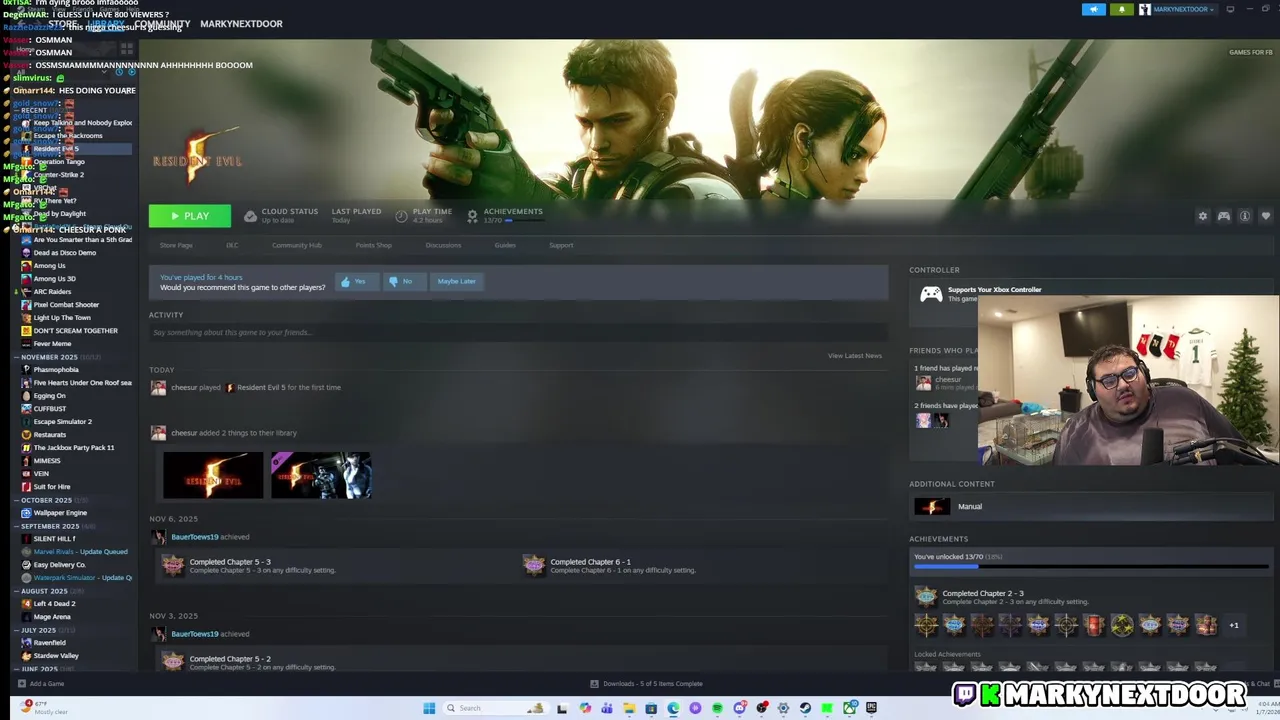This screenshot has height=720, width=1280.
Task: Select Light Up The Town entry
Action: [x=62, y=318]
